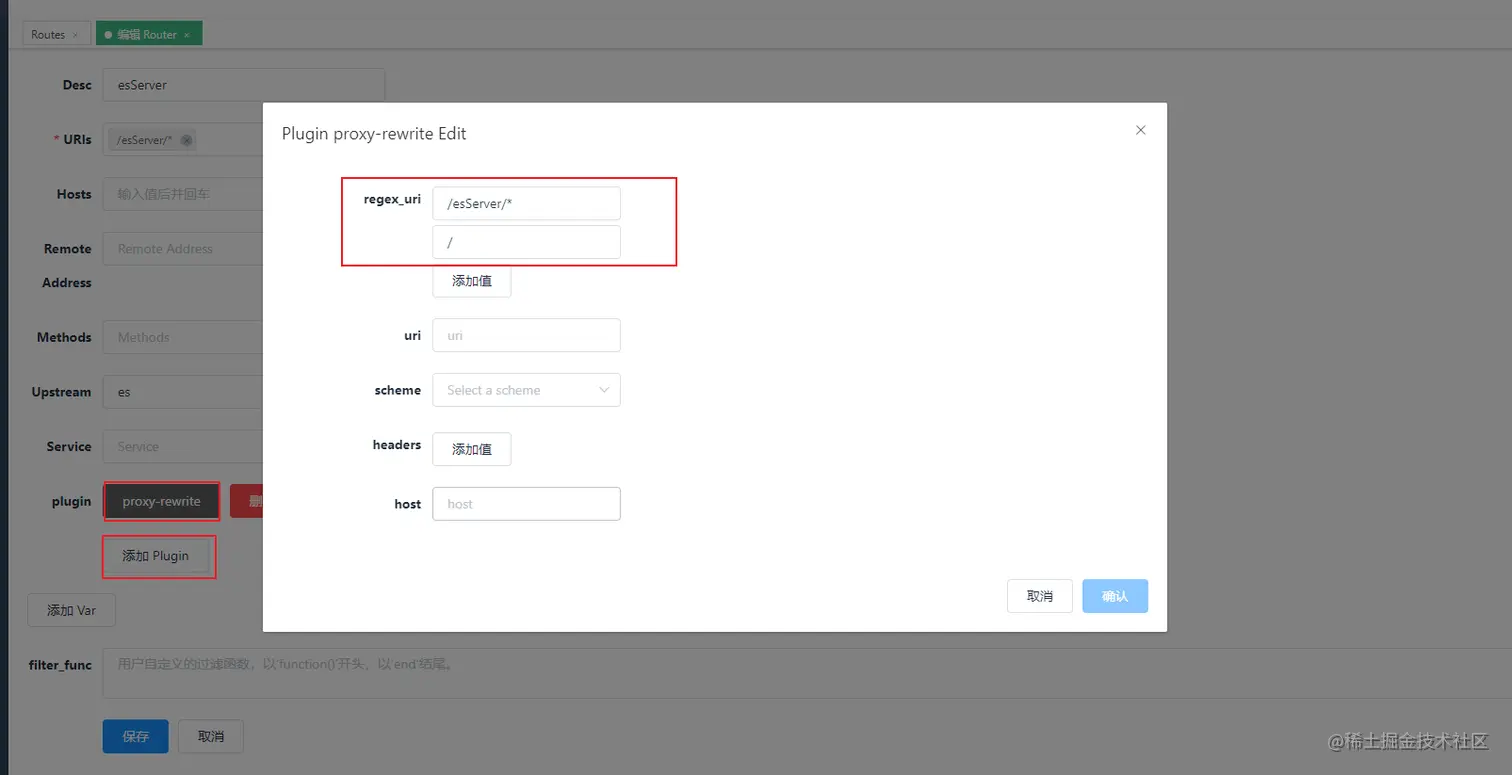Cancel router editing with bottom 取消
The image size is (1512, 775).
pos(211,736)
